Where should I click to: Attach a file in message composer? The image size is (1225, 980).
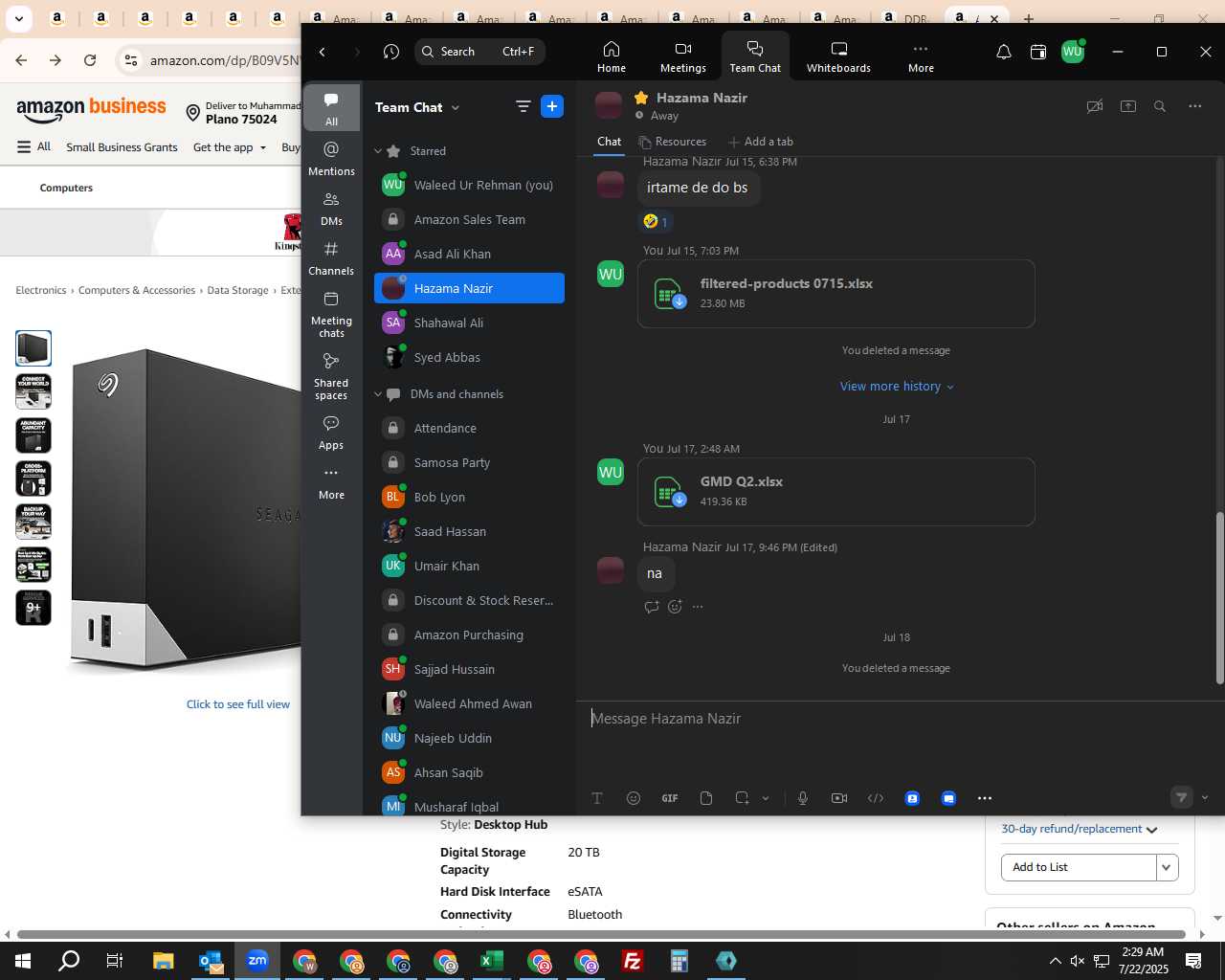706,798
